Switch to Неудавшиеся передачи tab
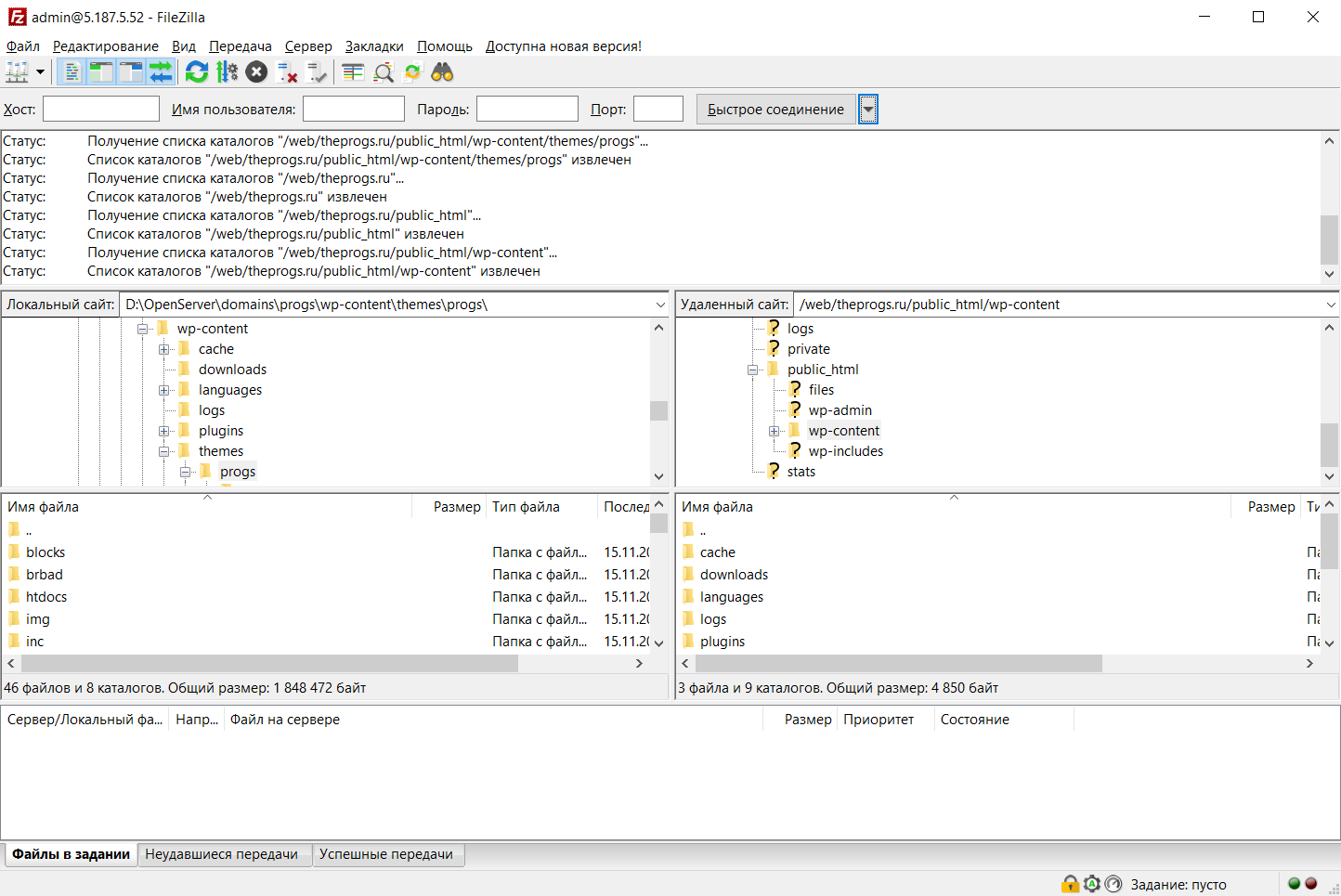1341x896 pixels. click(221, 854)
